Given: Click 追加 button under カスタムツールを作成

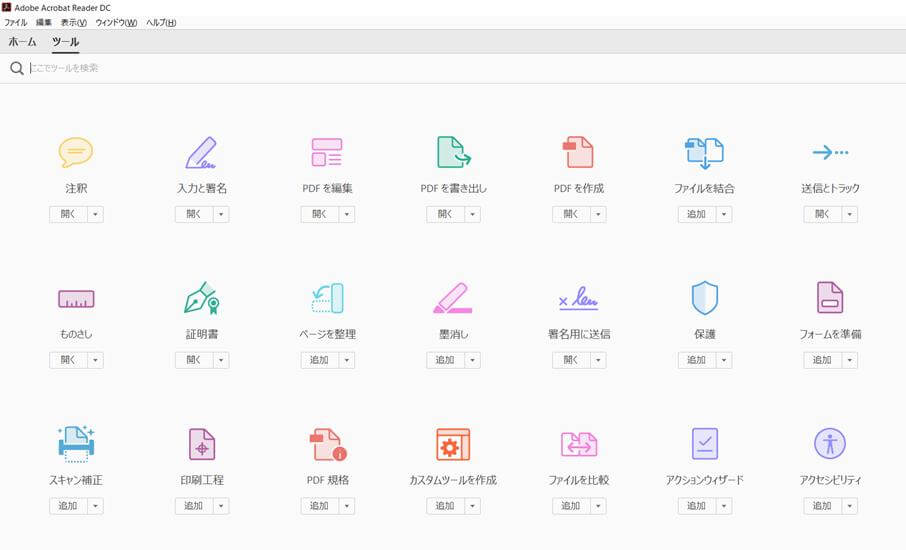Looking at the screenshot, I should (445, 506).
